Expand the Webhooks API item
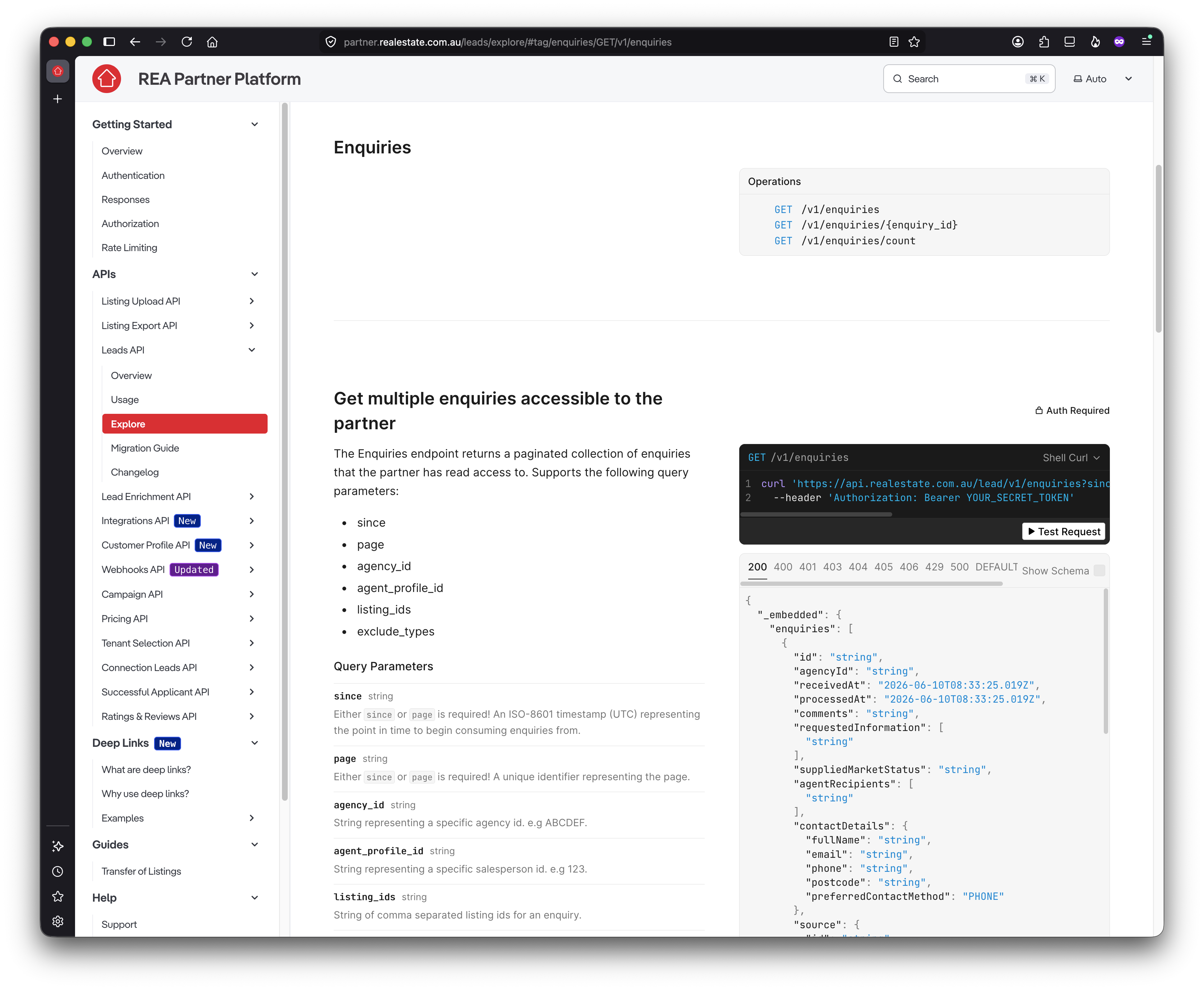The image size is (1204, 990). point(251,570)
